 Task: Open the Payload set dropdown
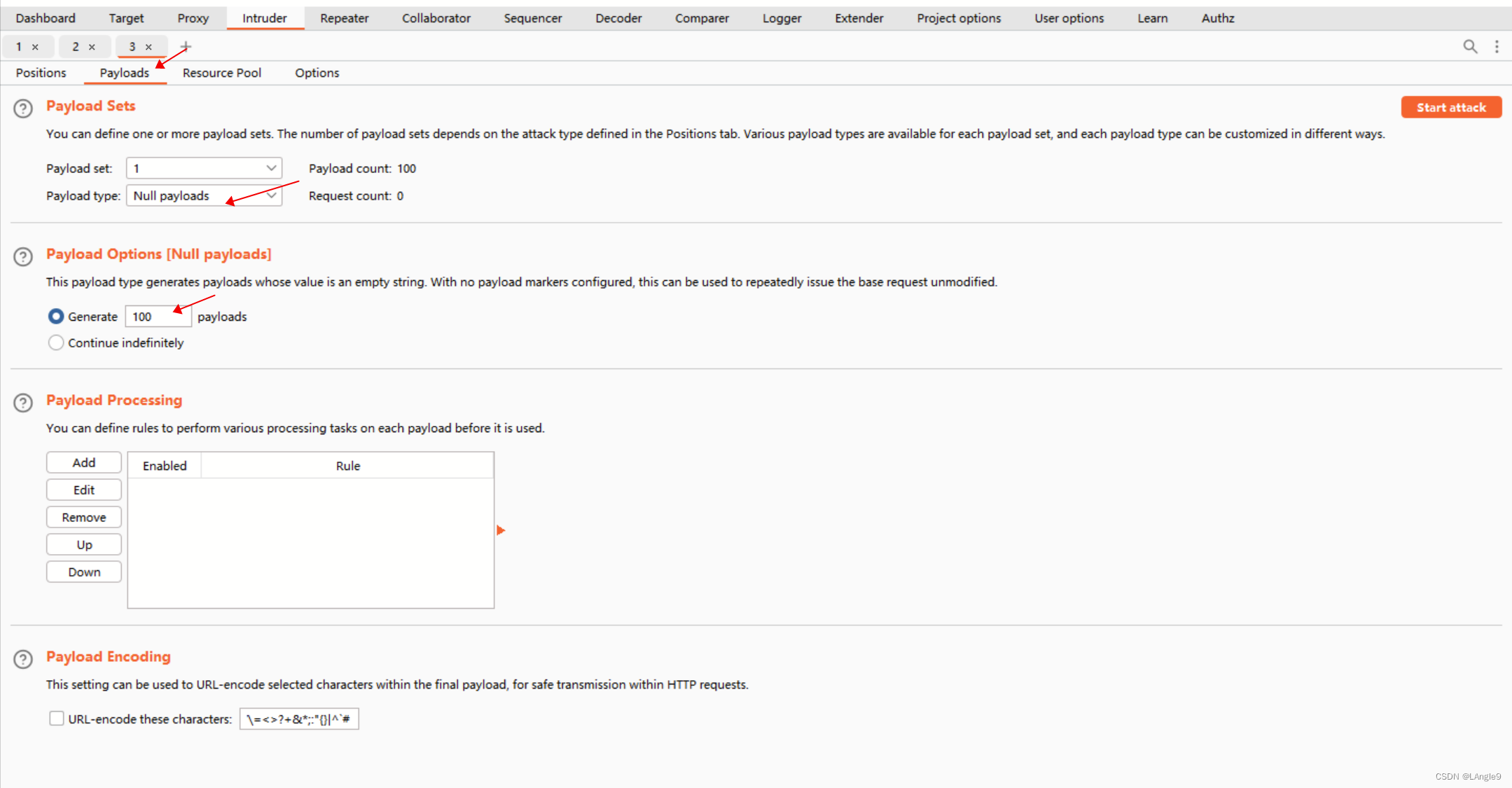point(204,168)
